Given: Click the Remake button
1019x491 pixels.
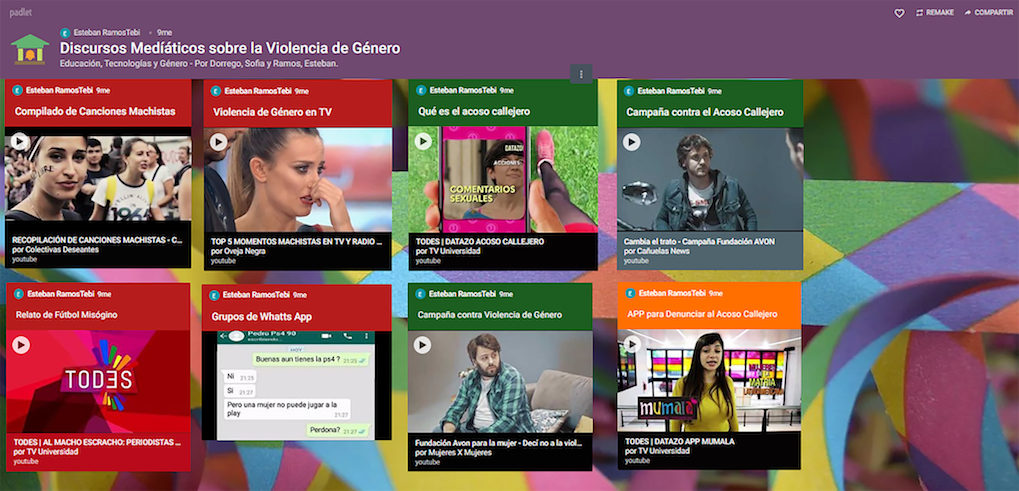Looking at the screenshot, I should click(934, 13).
